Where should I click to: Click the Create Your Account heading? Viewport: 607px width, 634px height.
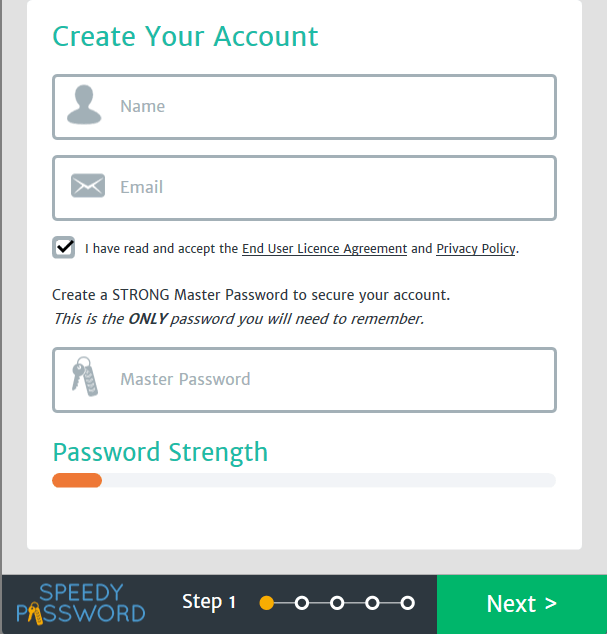pyautogui.click(x=185, y=36)
